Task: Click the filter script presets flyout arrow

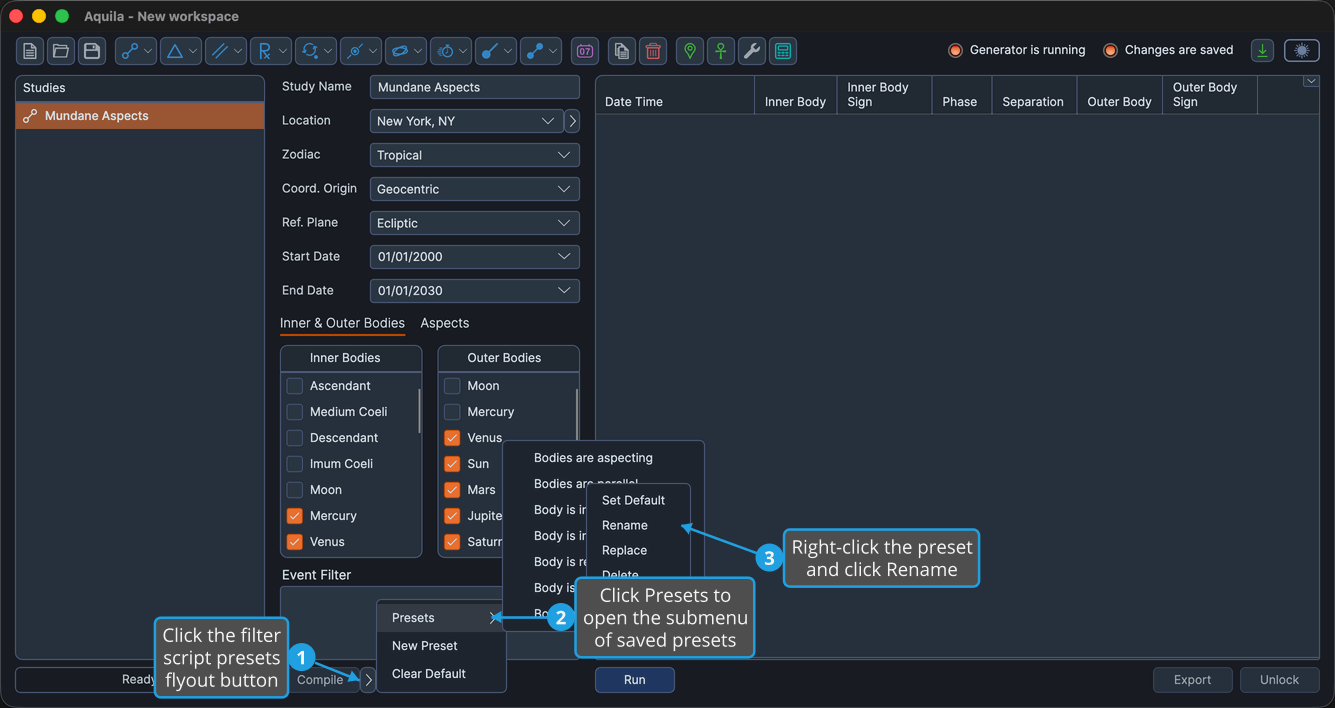Action: pyautogui.click(x=368, y=680)
